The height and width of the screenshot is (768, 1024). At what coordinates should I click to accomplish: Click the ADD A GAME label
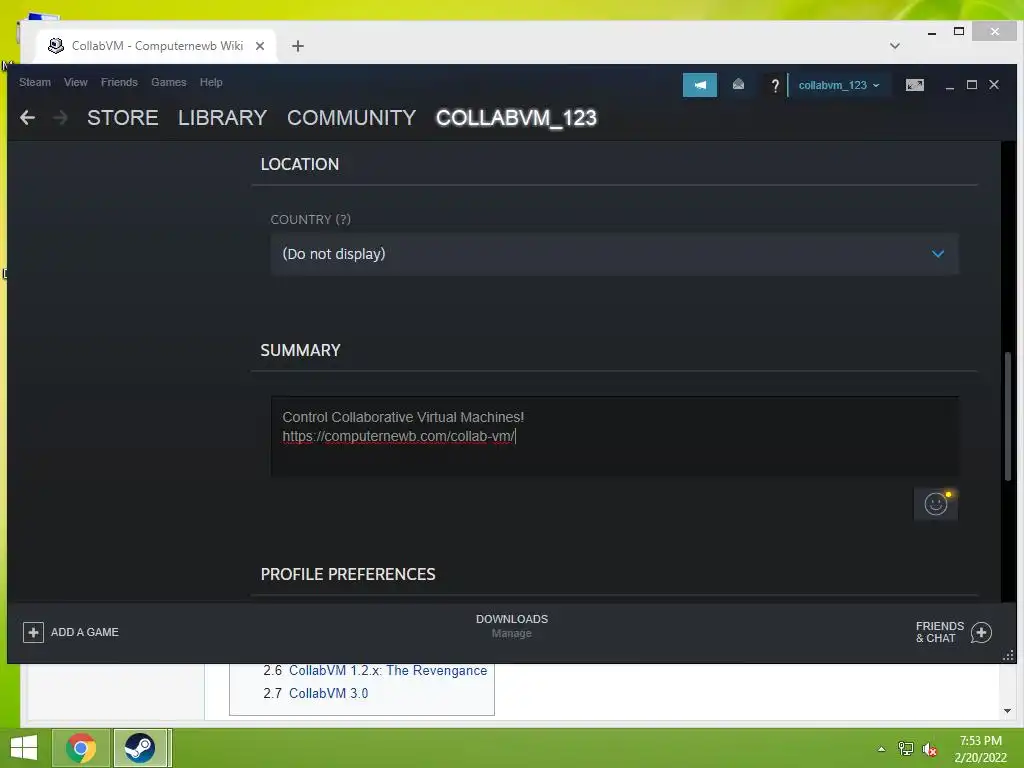(x=85, y=632)
